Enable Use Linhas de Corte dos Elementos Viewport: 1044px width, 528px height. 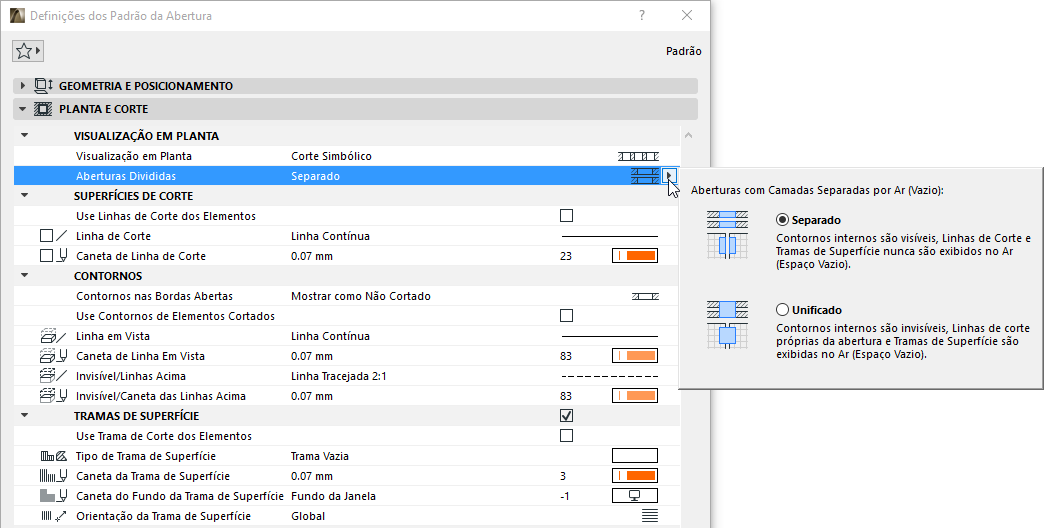click(x=567, y=216)
